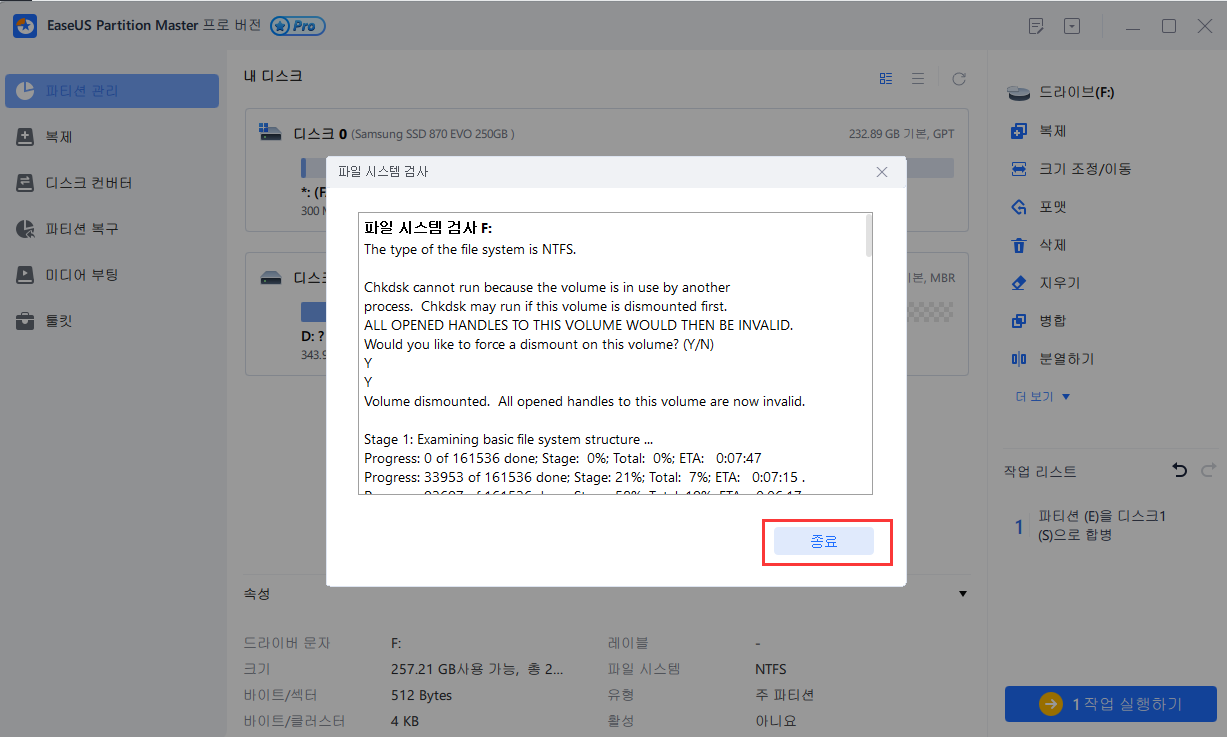Open 파티션 복구 from sidebar
1227x737 pixels.
(81, 229)
